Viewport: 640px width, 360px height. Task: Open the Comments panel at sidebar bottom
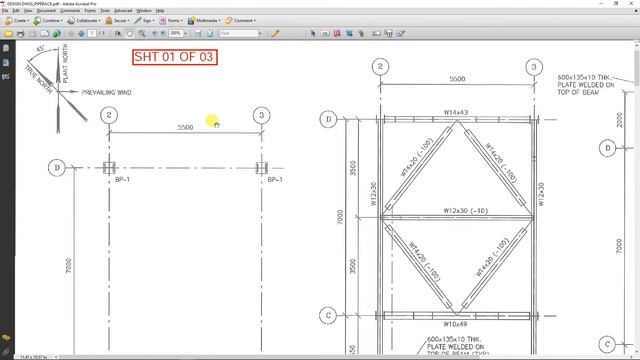(6, 338)
